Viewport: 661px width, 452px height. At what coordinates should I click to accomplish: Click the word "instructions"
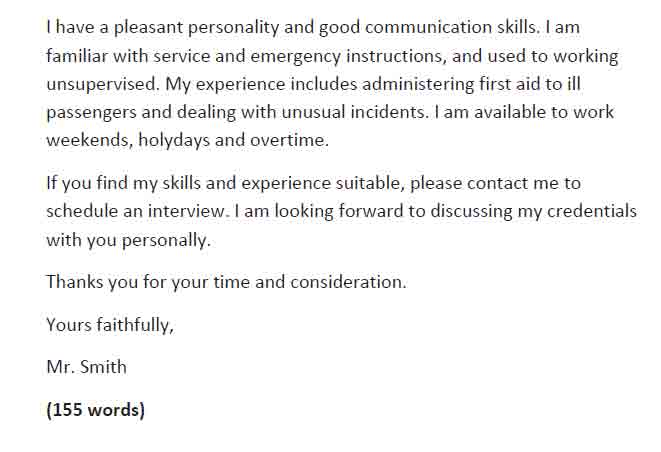(x=401, y=56)
